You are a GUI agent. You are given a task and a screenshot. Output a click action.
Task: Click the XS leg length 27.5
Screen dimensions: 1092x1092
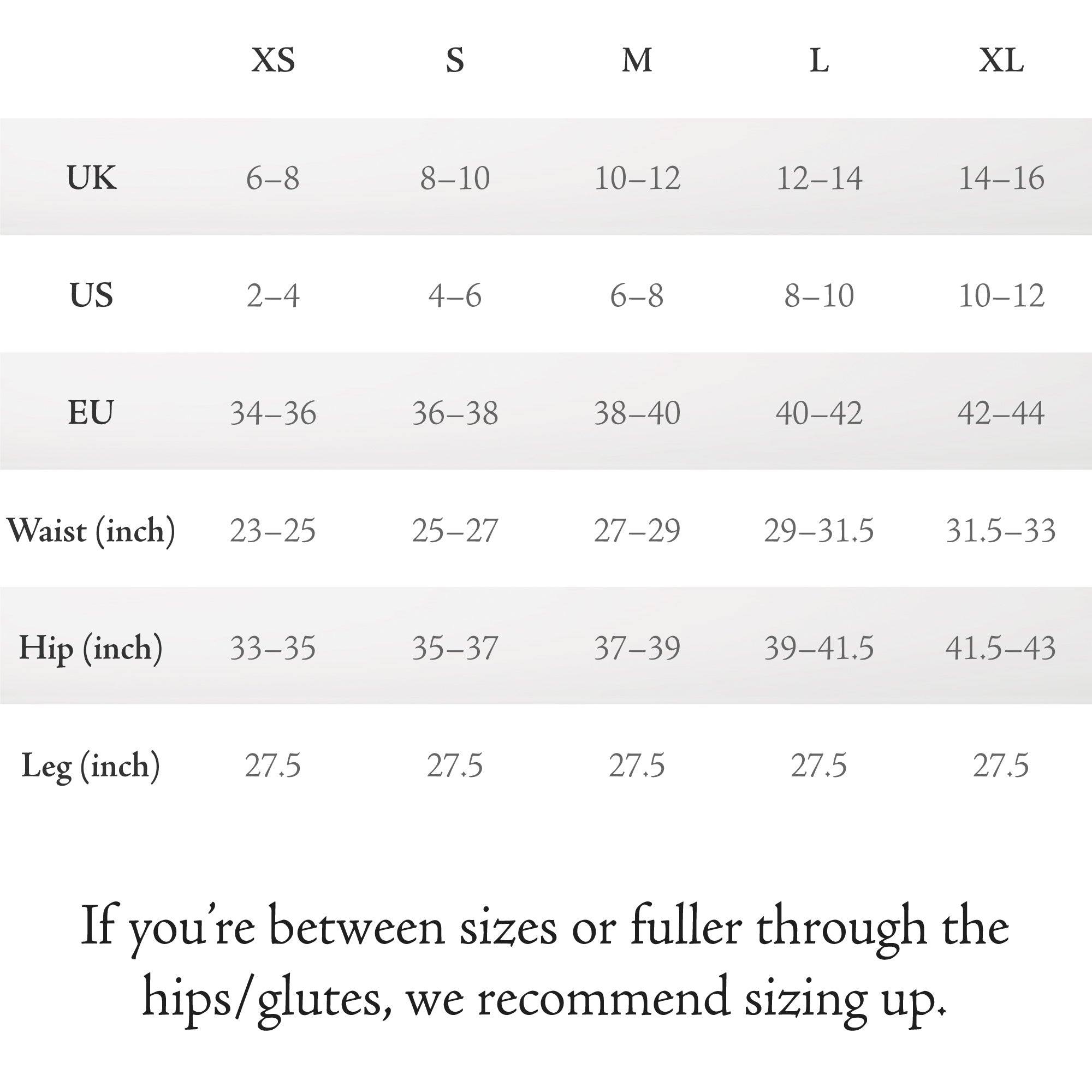[273, 766]
